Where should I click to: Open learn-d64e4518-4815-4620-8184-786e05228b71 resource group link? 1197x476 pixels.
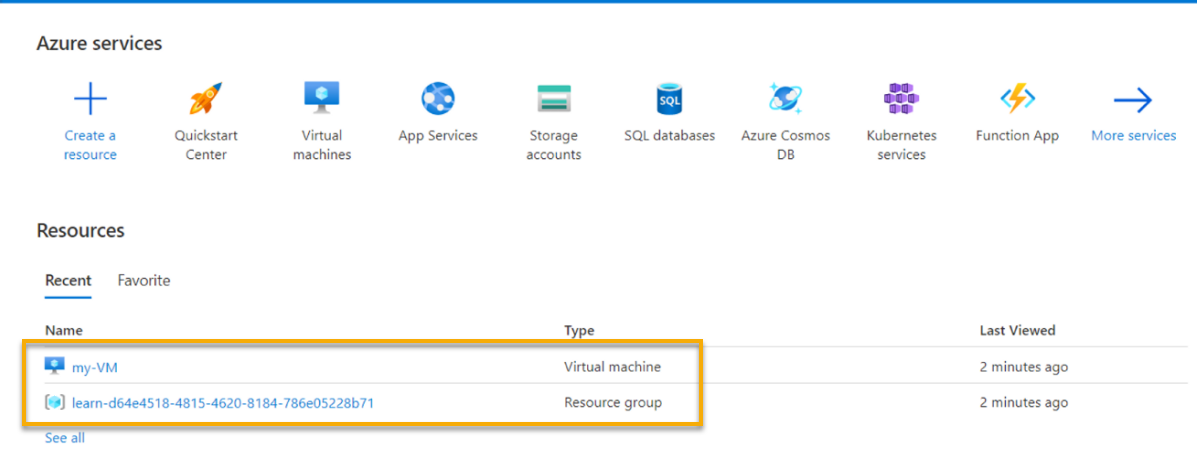click(223, 403)
